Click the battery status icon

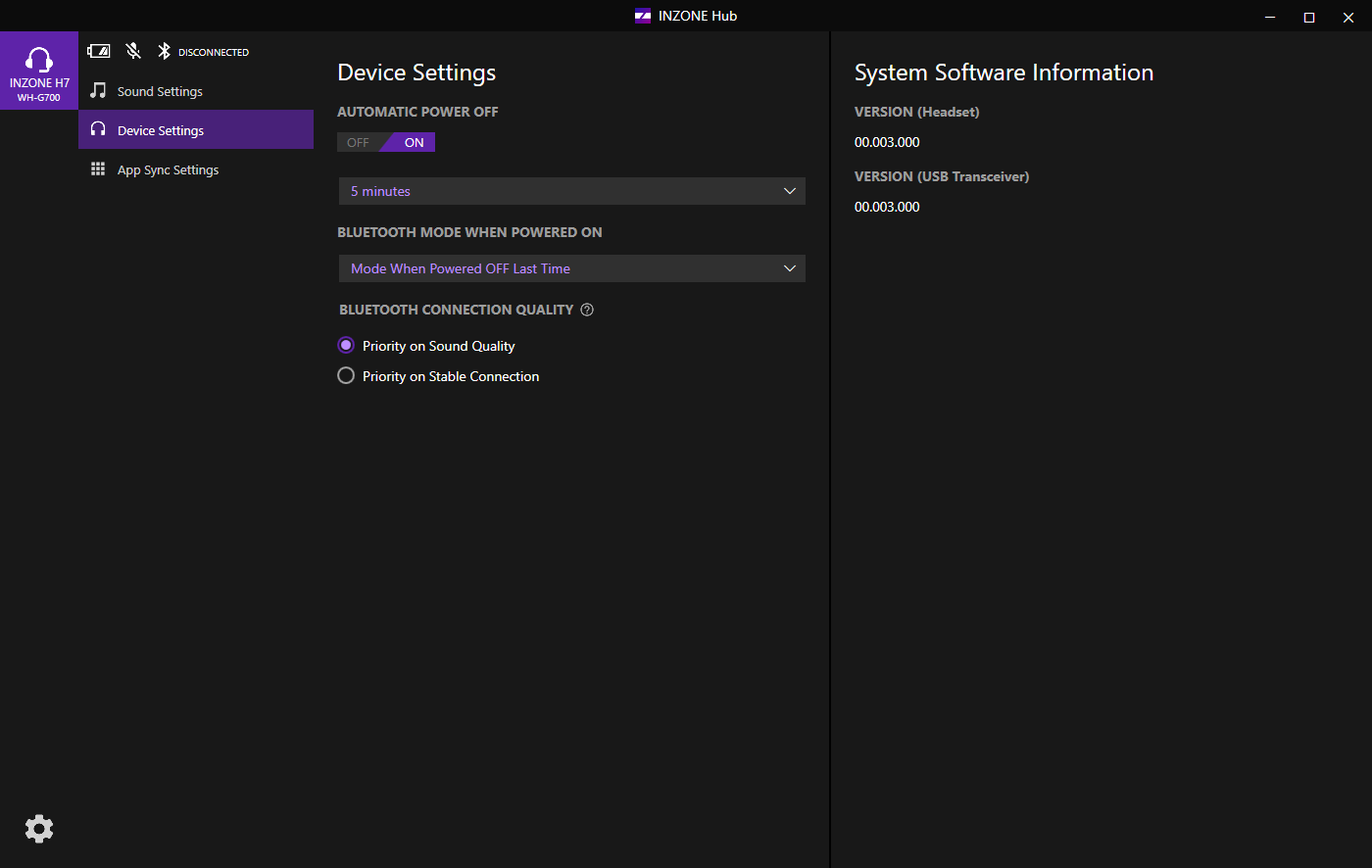coord(99,51)
